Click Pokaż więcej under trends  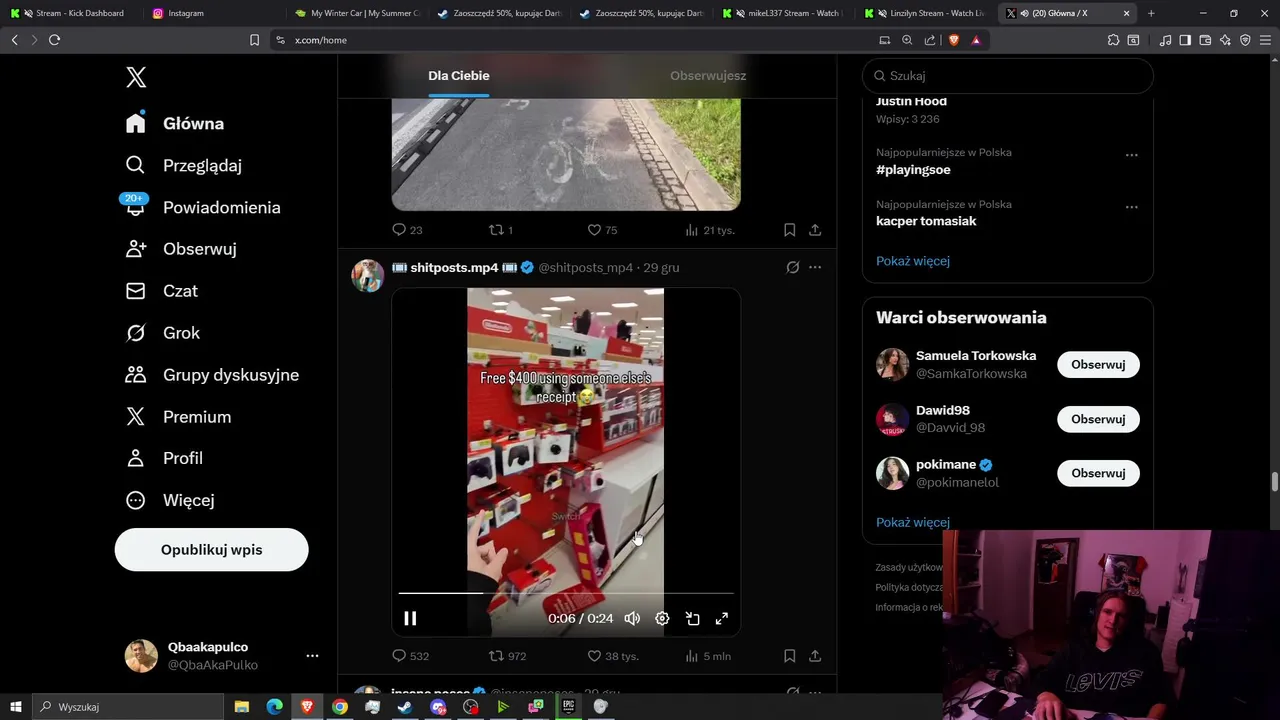pos(913,261)
